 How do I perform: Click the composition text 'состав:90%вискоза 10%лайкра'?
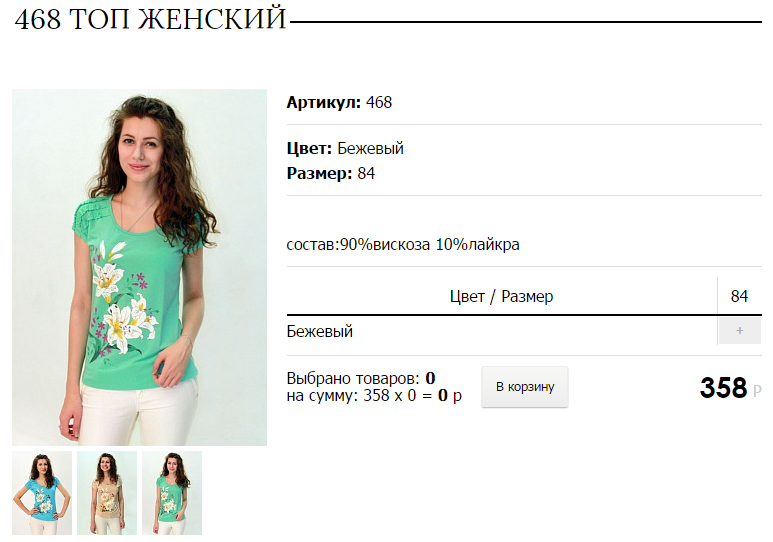(x=403, y=245)
